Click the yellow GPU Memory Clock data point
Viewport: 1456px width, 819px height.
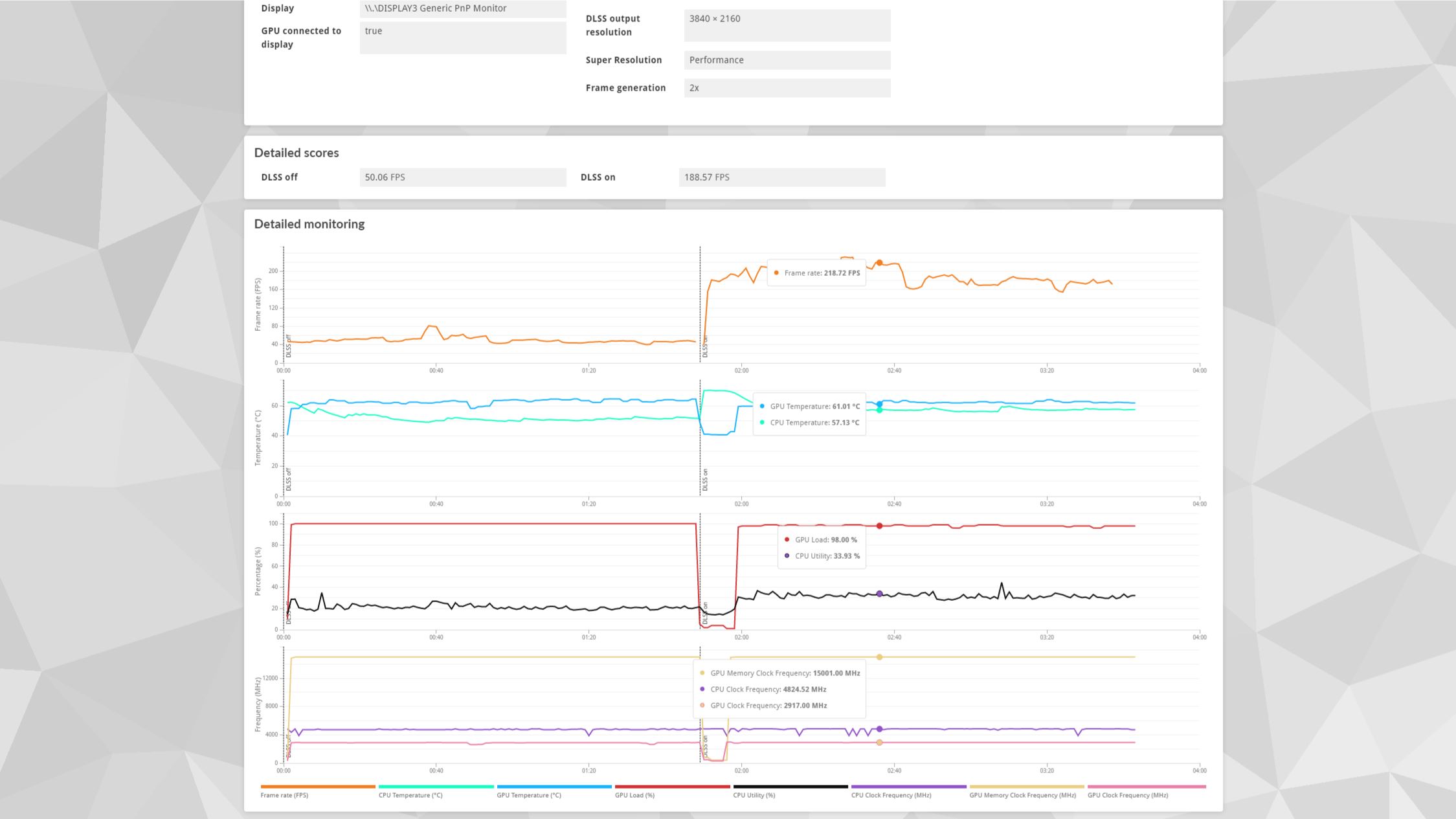click(x=879, y=657)
